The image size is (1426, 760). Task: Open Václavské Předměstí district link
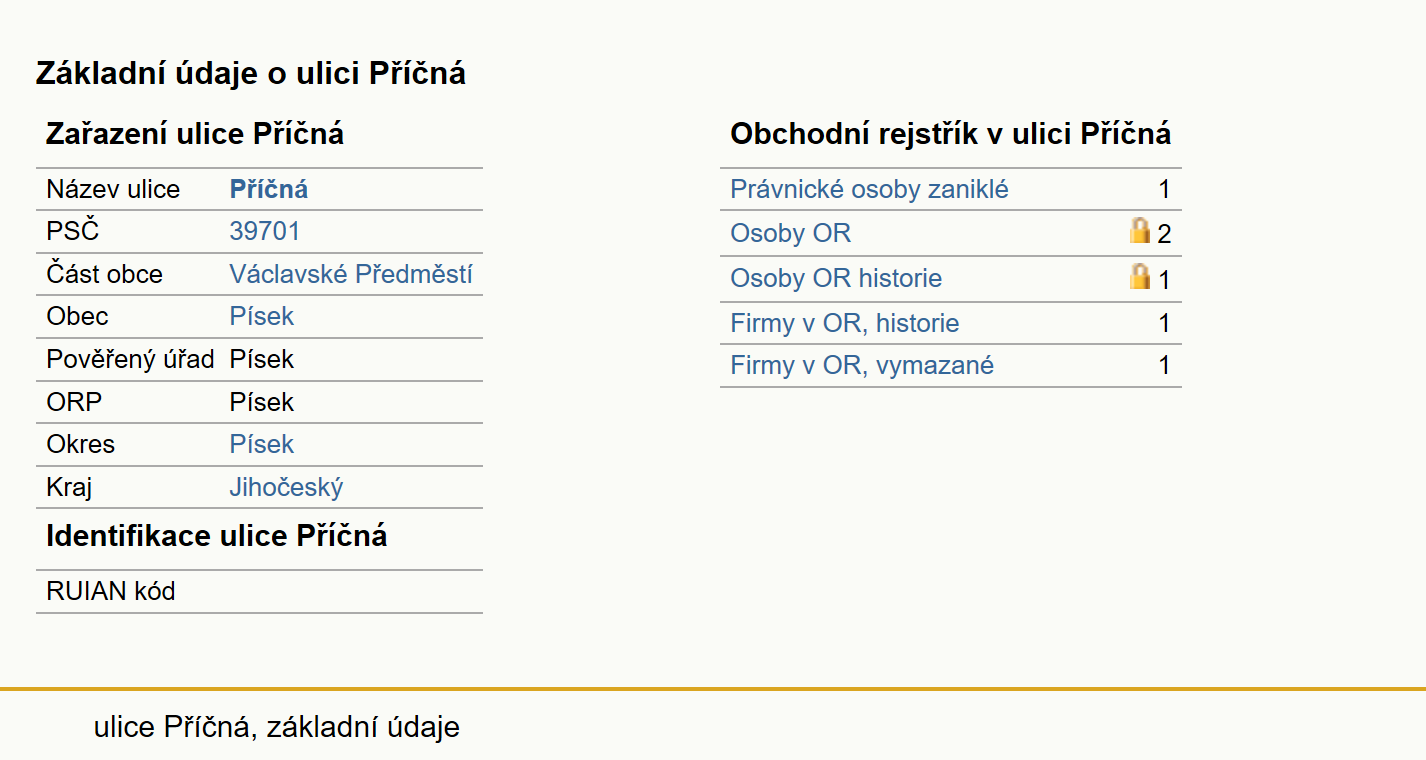pyautogui.click(x=351, y=274)
